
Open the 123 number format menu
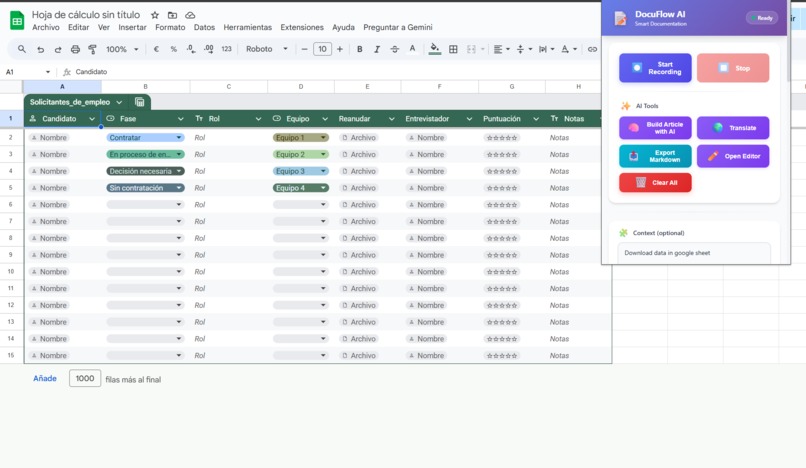click(226, 49)
